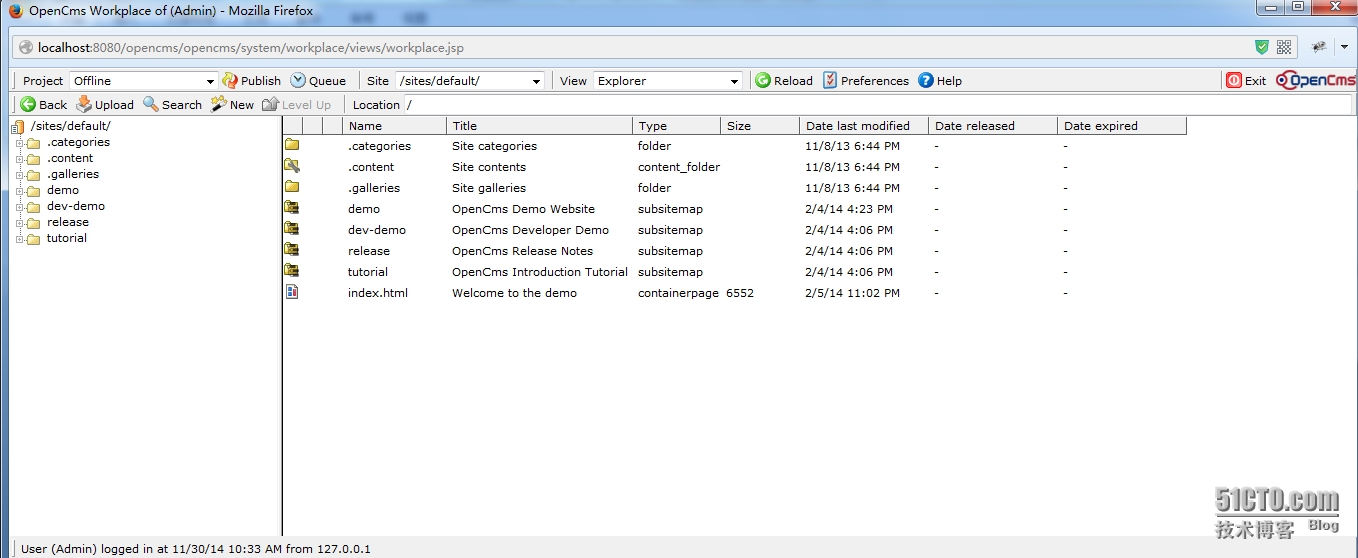The height and width of the screenshot is (558, 1358).
Task: Open the release link in file list
Action: coord(369,251)
